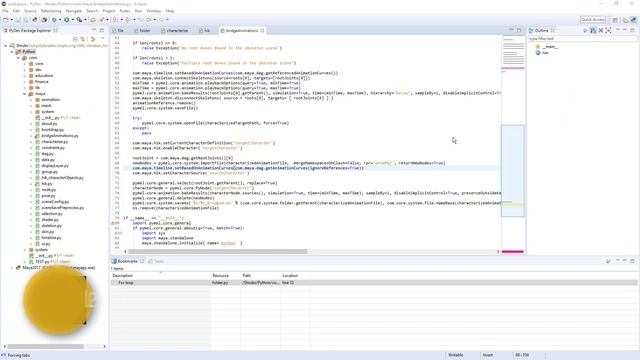640x360 pixels.
Task: Open bridgeAnimations.py in the package tree
Action: (60, 136)
